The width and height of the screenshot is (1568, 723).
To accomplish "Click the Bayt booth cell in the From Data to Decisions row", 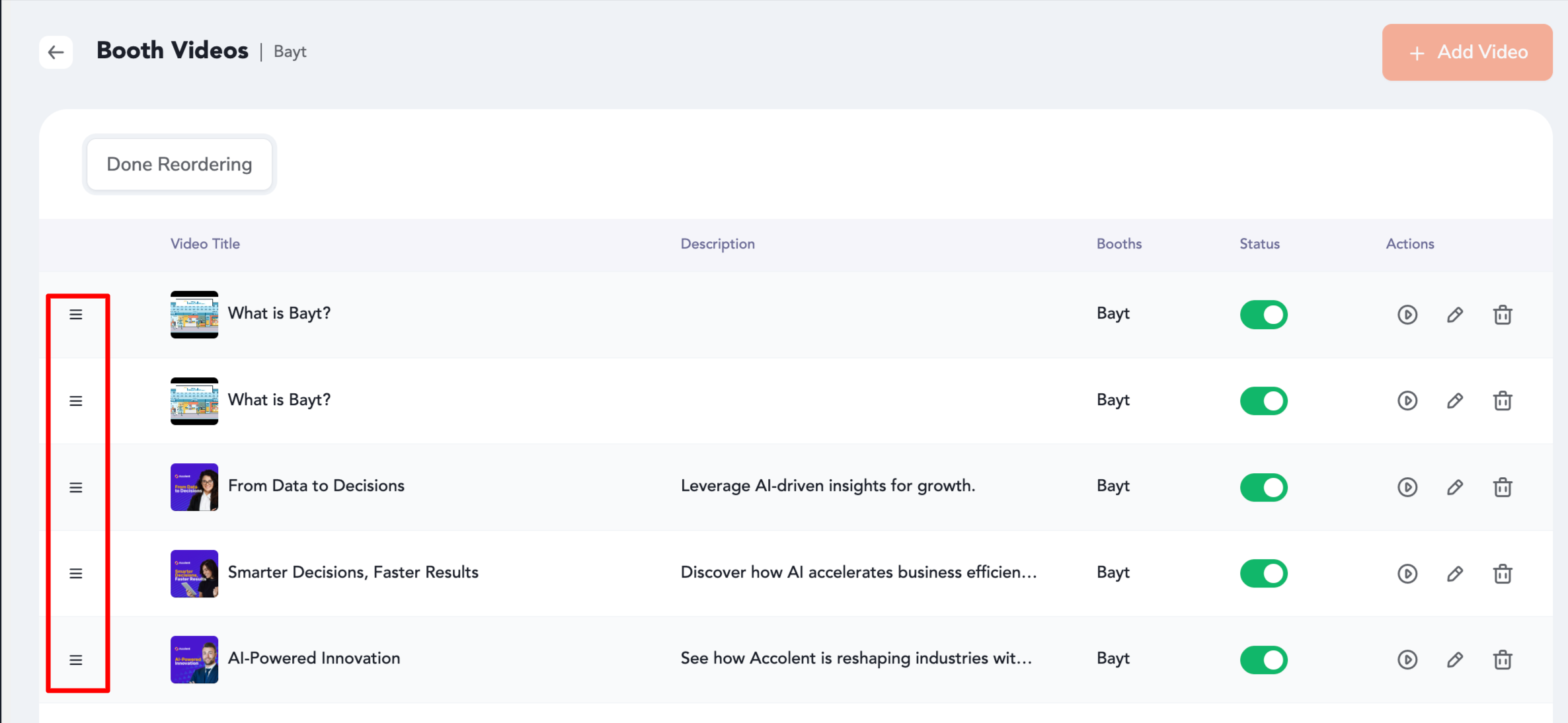I will point(1113,486).
